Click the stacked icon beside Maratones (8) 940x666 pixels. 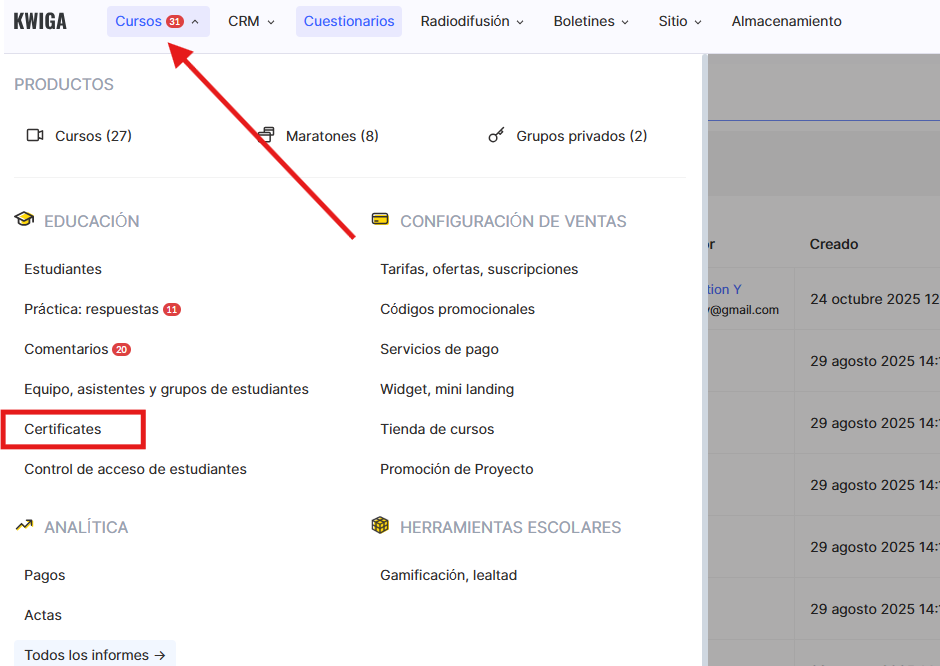tap(266, 135)
